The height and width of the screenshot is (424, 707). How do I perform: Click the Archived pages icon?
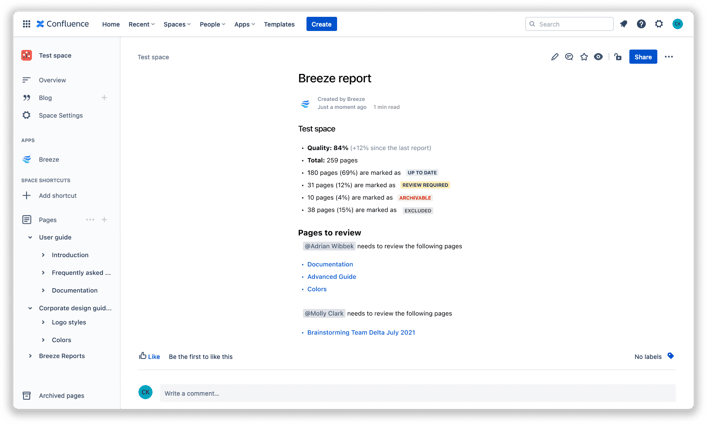coord(27,396)
